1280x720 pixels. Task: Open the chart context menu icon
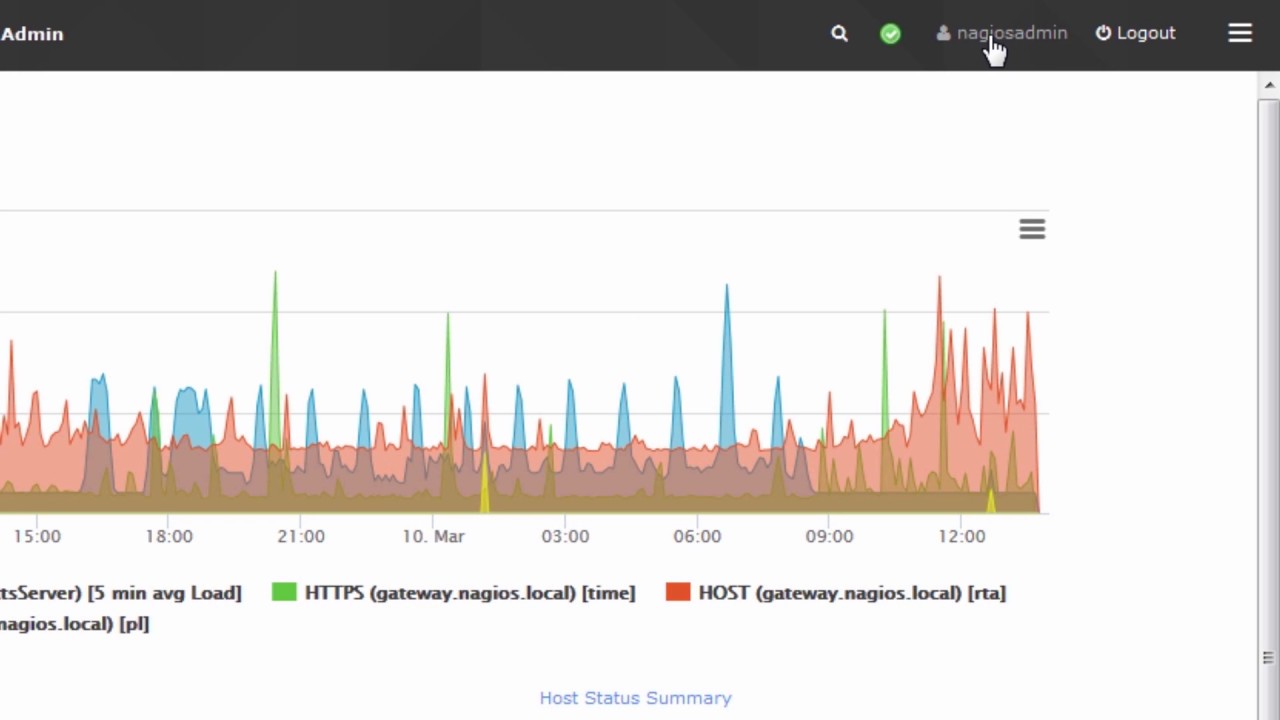(1032, 229)
